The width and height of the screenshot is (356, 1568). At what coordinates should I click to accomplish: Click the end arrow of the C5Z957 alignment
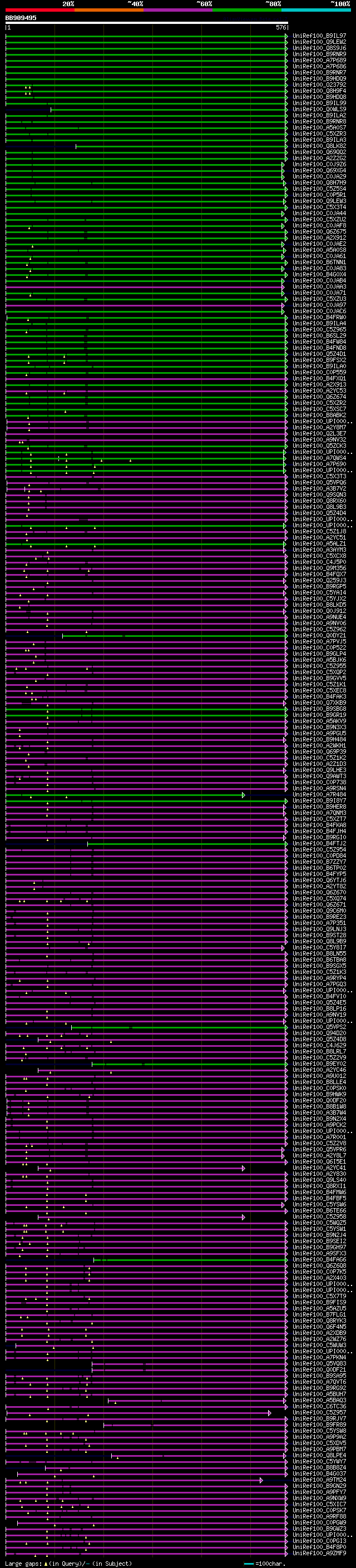coord(270,1413)
